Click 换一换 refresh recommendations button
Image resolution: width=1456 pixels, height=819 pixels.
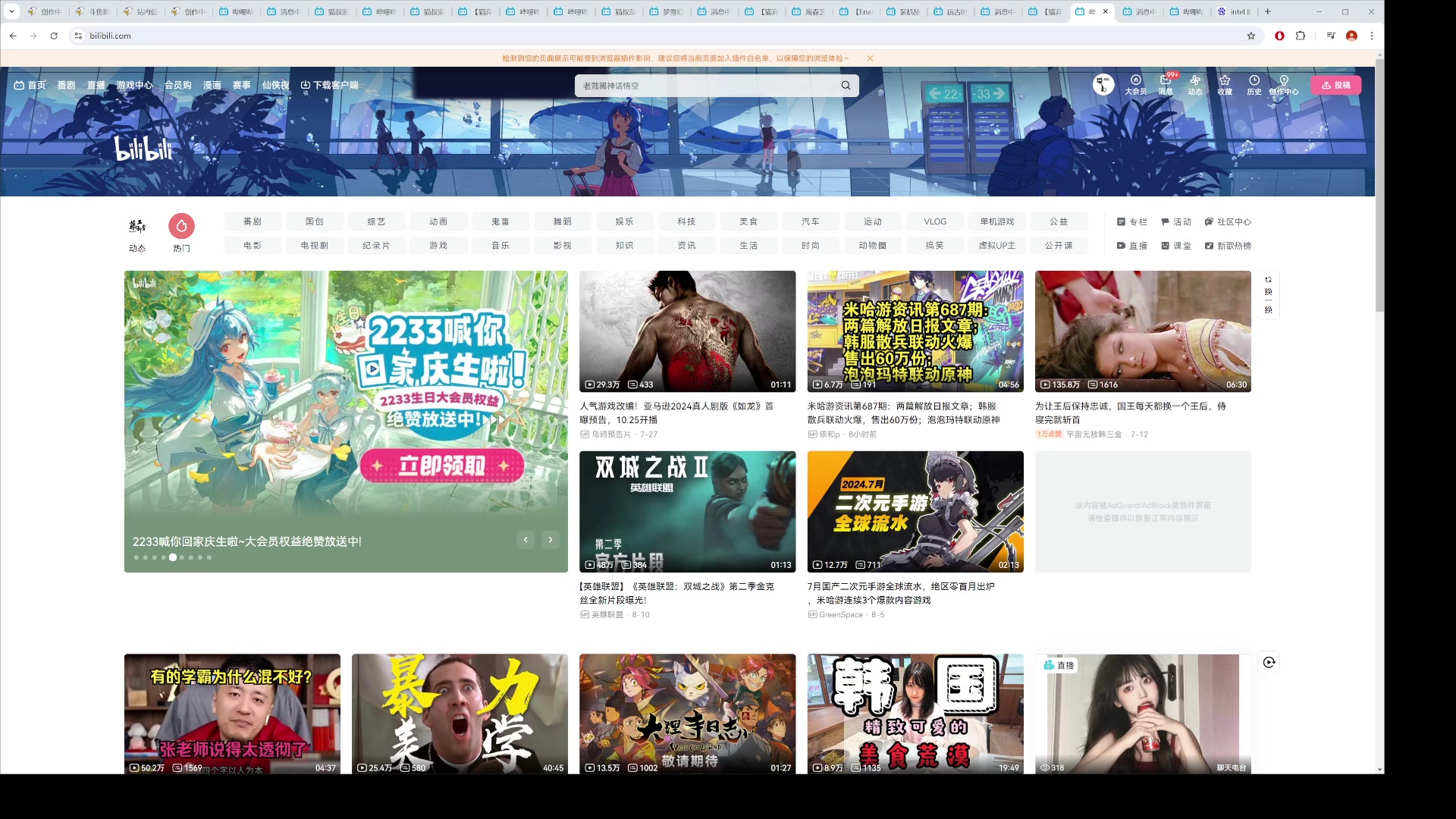(1269, 295)
